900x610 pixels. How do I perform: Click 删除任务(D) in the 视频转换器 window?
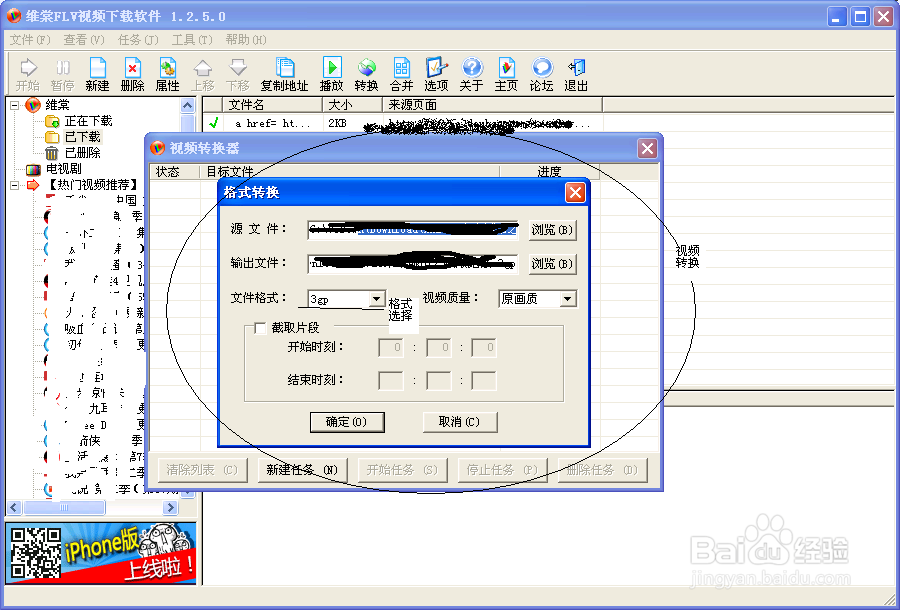[x=602, y=470]
